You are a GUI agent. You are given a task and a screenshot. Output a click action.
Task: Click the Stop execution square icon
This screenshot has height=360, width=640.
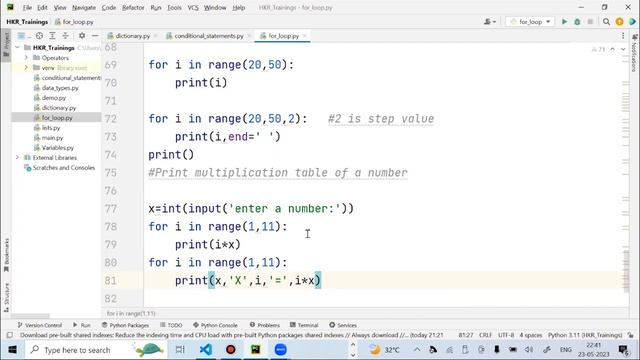point(590,22)
